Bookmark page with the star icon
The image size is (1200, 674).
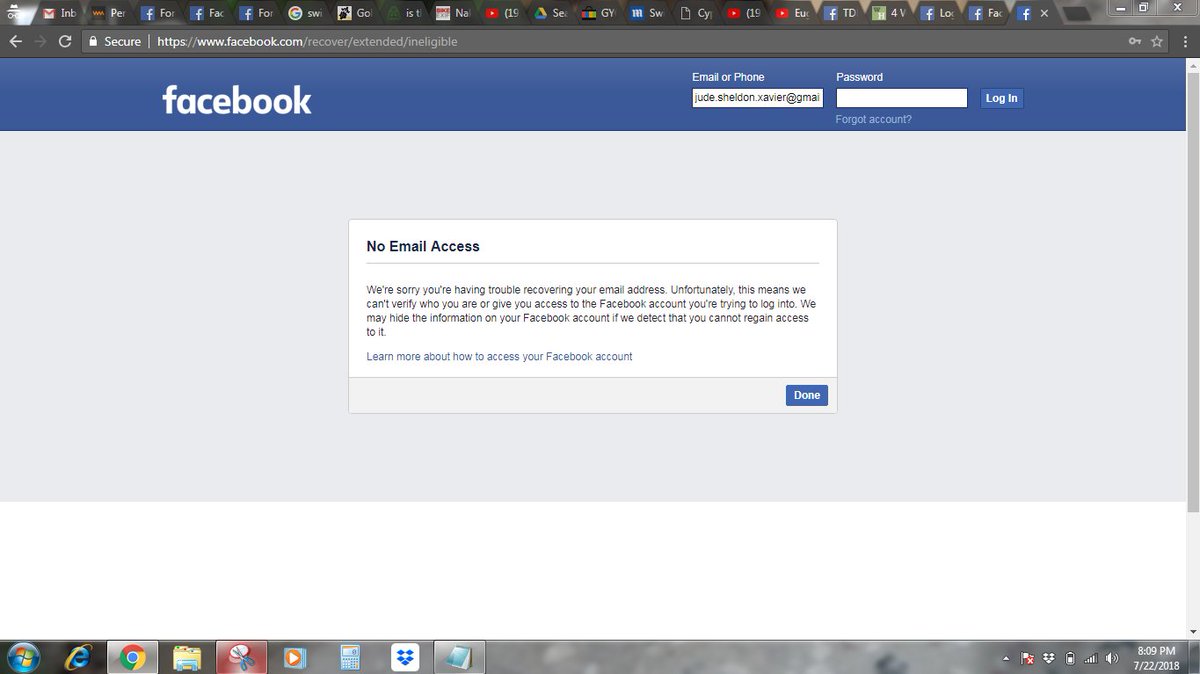pos(1157,42)
